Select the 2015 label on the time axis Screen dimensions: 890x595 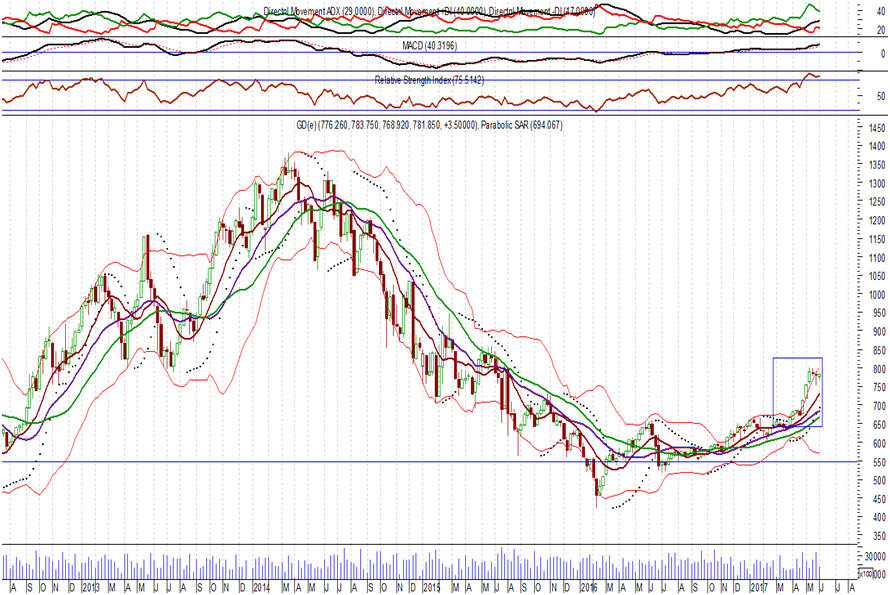pyautogui.click(x=430, y=586)
